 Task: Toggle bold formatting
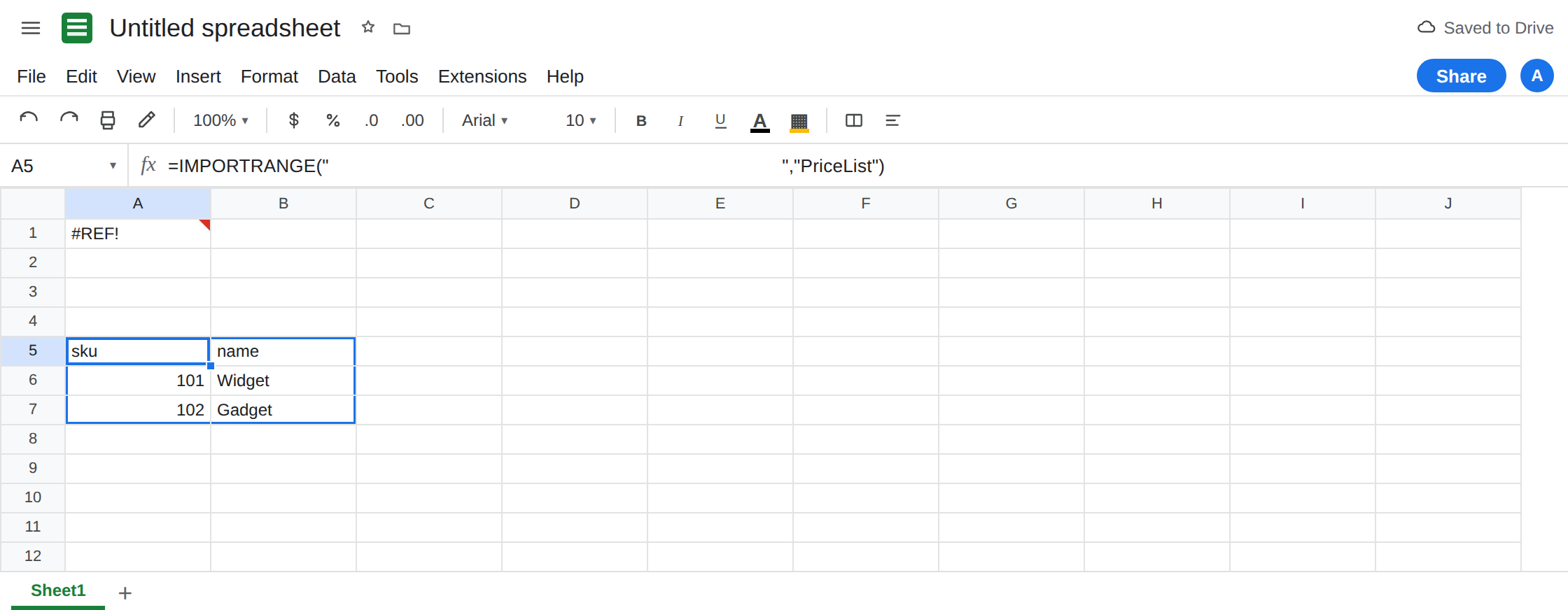point(641,120)
